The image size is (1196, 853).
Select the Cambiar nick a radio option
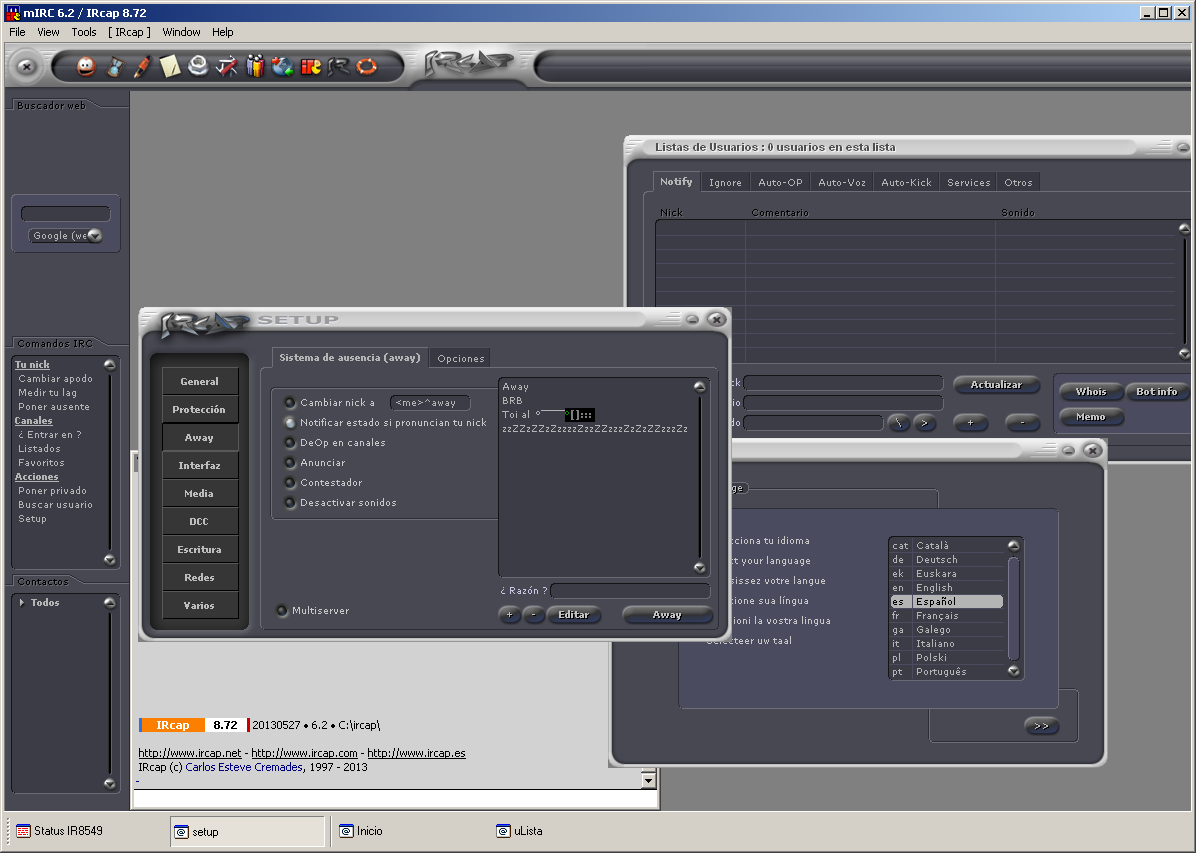(290, 403)
